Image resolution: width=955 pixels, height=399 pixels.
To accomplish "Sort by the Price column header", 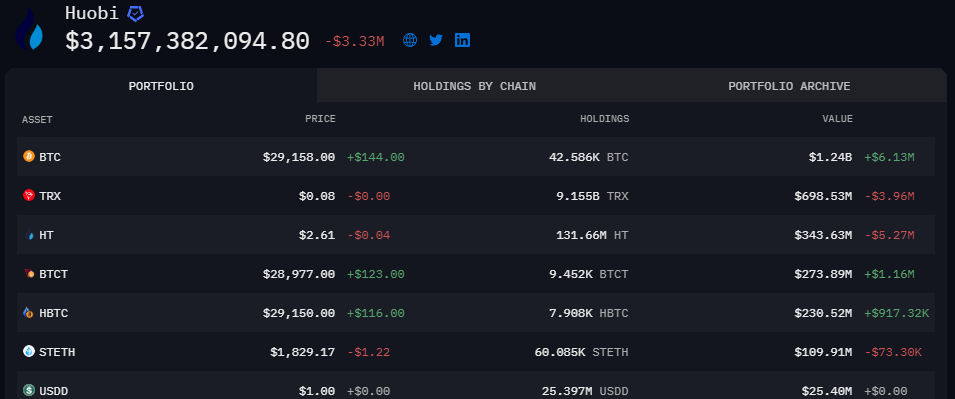I will [x=320, y=119].
